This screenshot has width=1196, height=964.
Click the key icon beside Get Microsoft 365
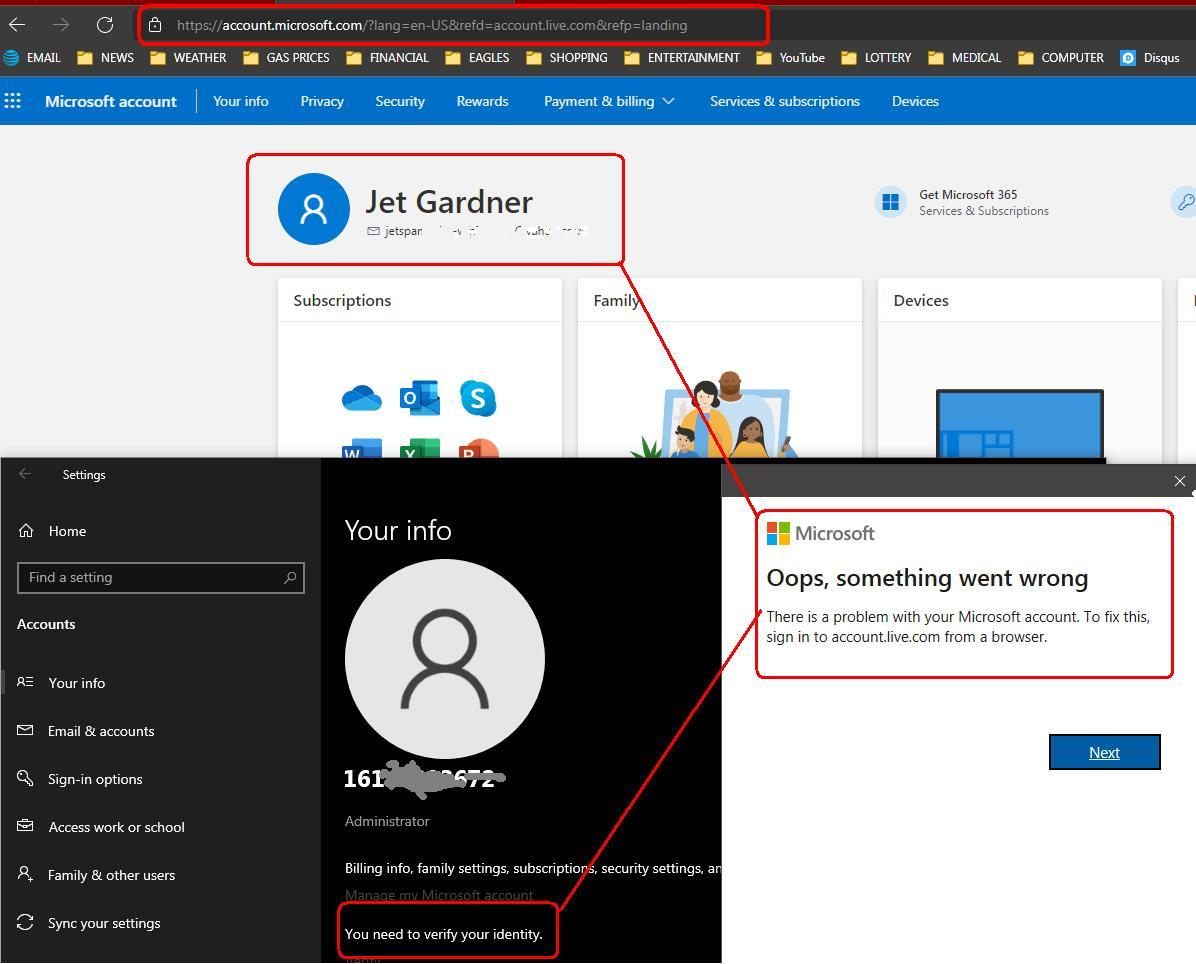1184,202
